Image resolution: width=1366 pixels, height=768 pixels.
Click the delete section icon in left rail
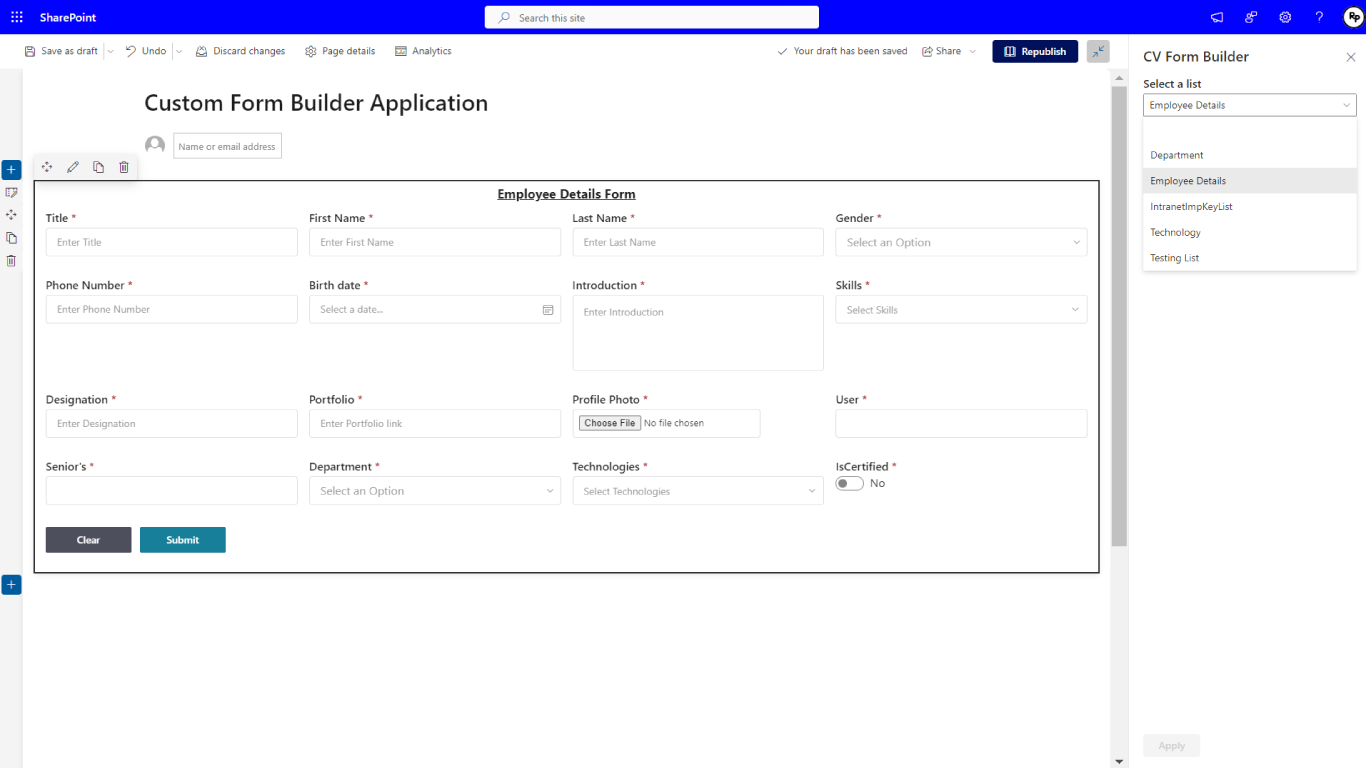tap(11, 261)
